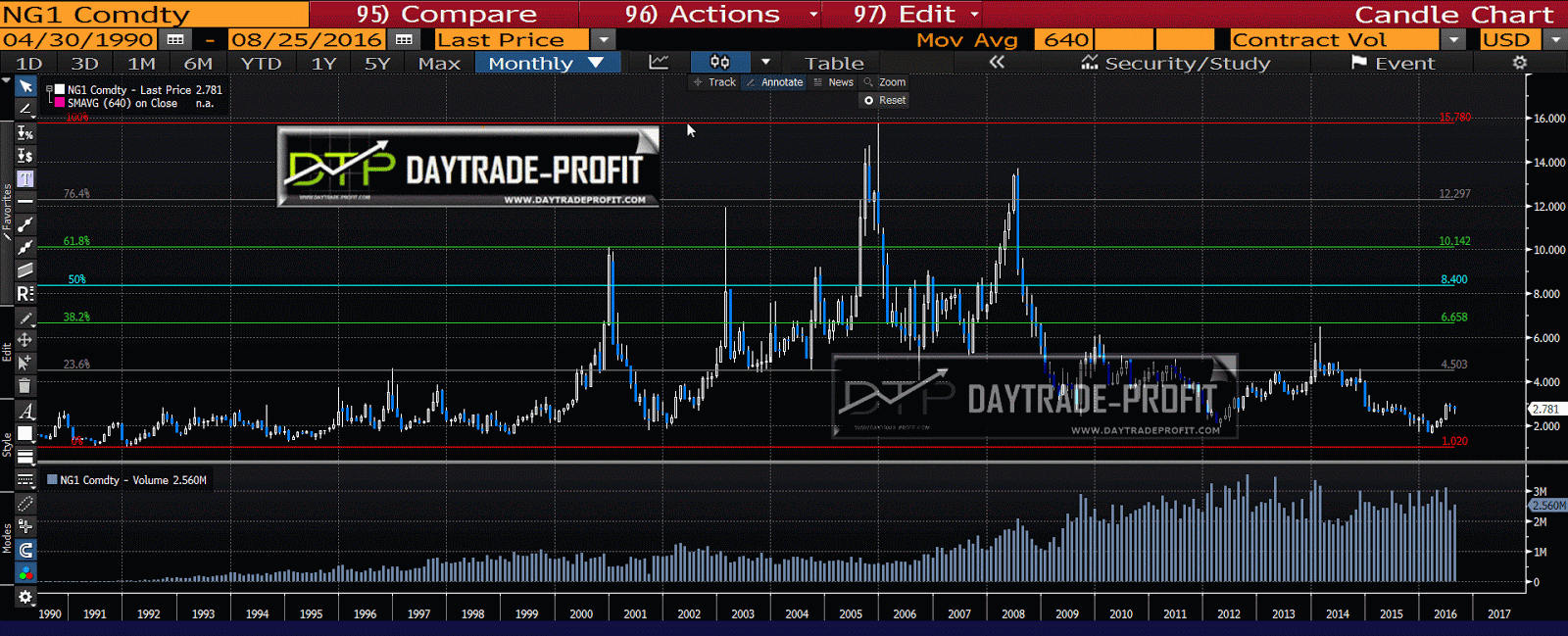Select the pointer arrow tool in annotation toolbar
Screen dimensions: 1568x636
25,86
